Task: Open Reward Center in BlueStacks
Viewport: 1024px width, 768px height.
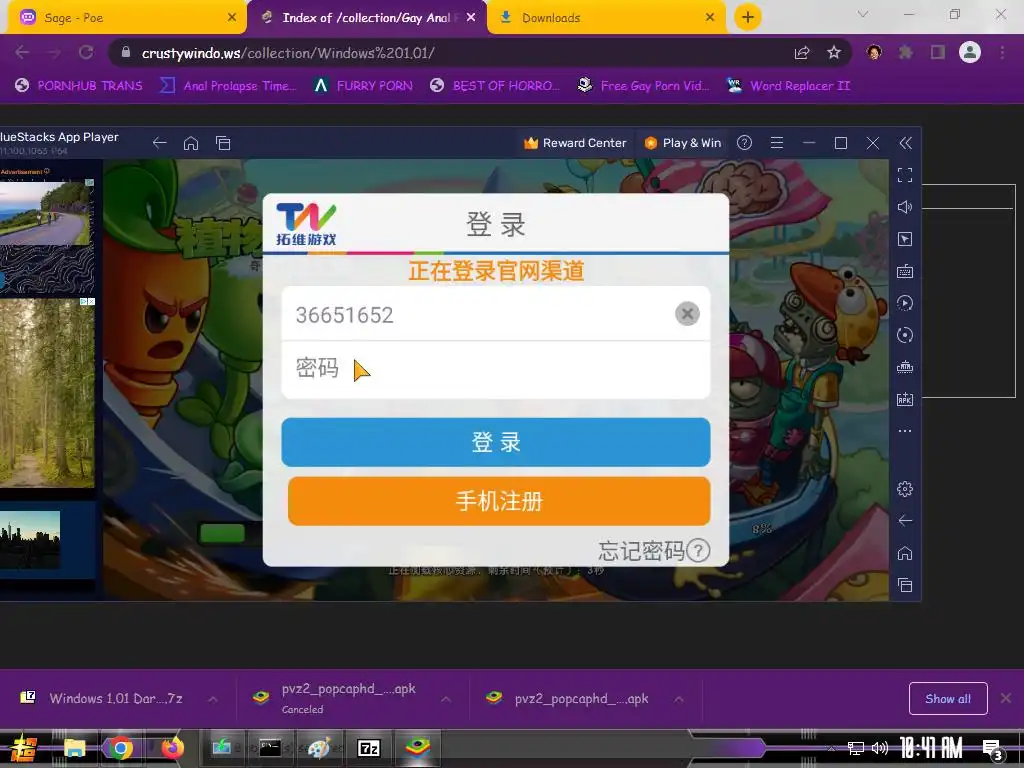Action: coord(575,142)
